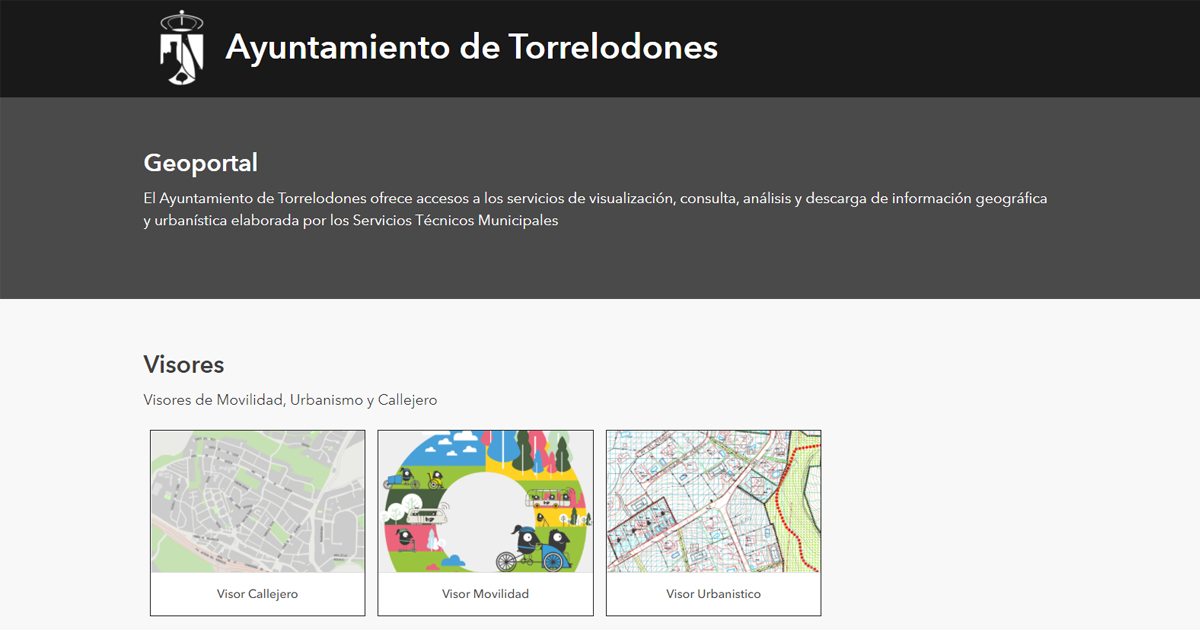Click the Torrelodones coat of arms logo

tap(182, 48)
